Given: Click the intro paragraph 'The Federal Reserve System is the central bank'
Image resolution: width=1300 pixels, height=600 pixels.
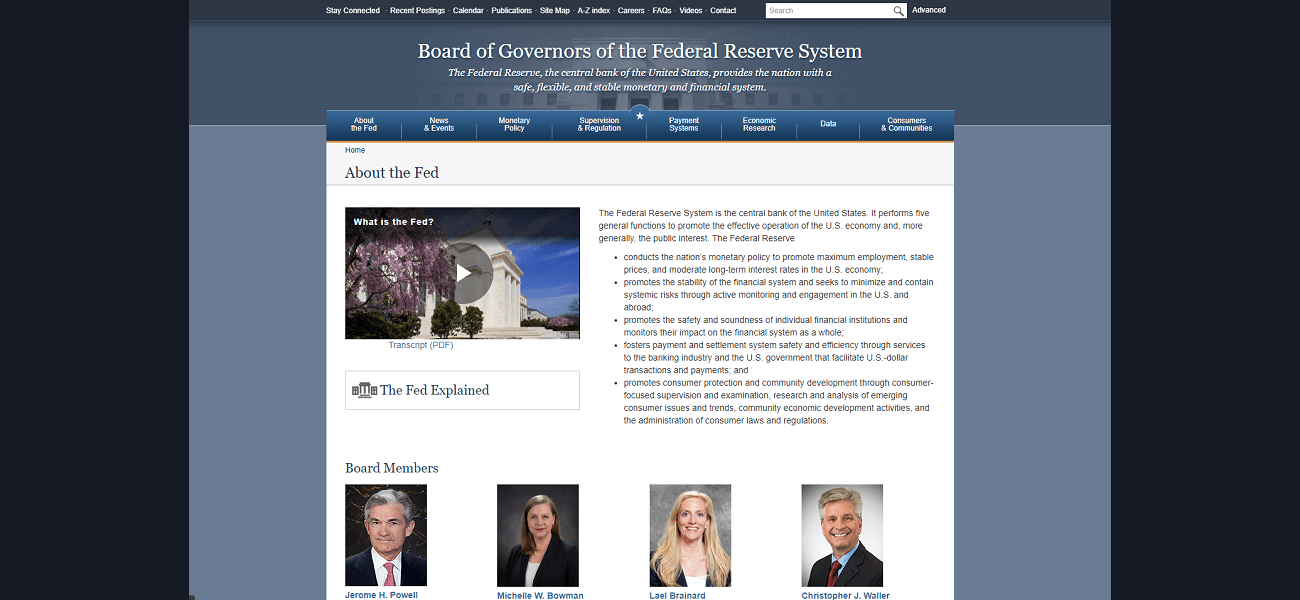Looking at the screenshot, I should pyautogui.click(x=765, y=226).
